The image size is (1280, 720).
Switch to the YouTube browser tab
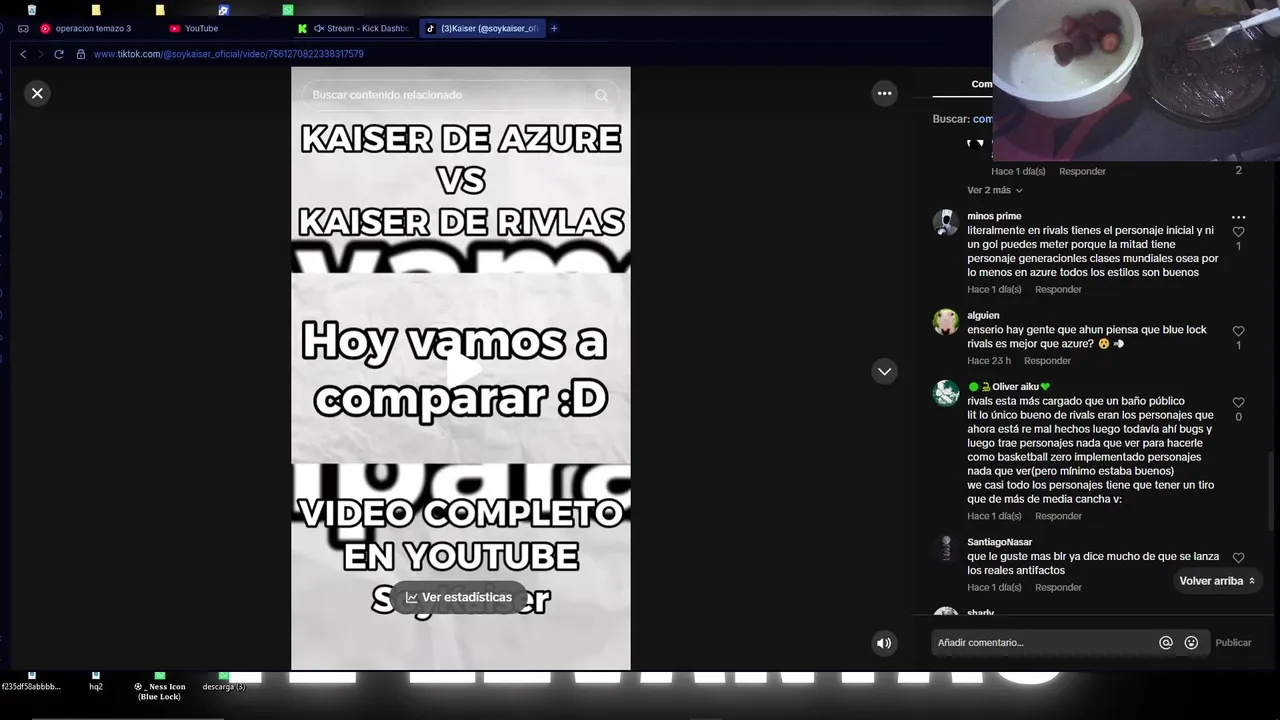click(200, 28)
